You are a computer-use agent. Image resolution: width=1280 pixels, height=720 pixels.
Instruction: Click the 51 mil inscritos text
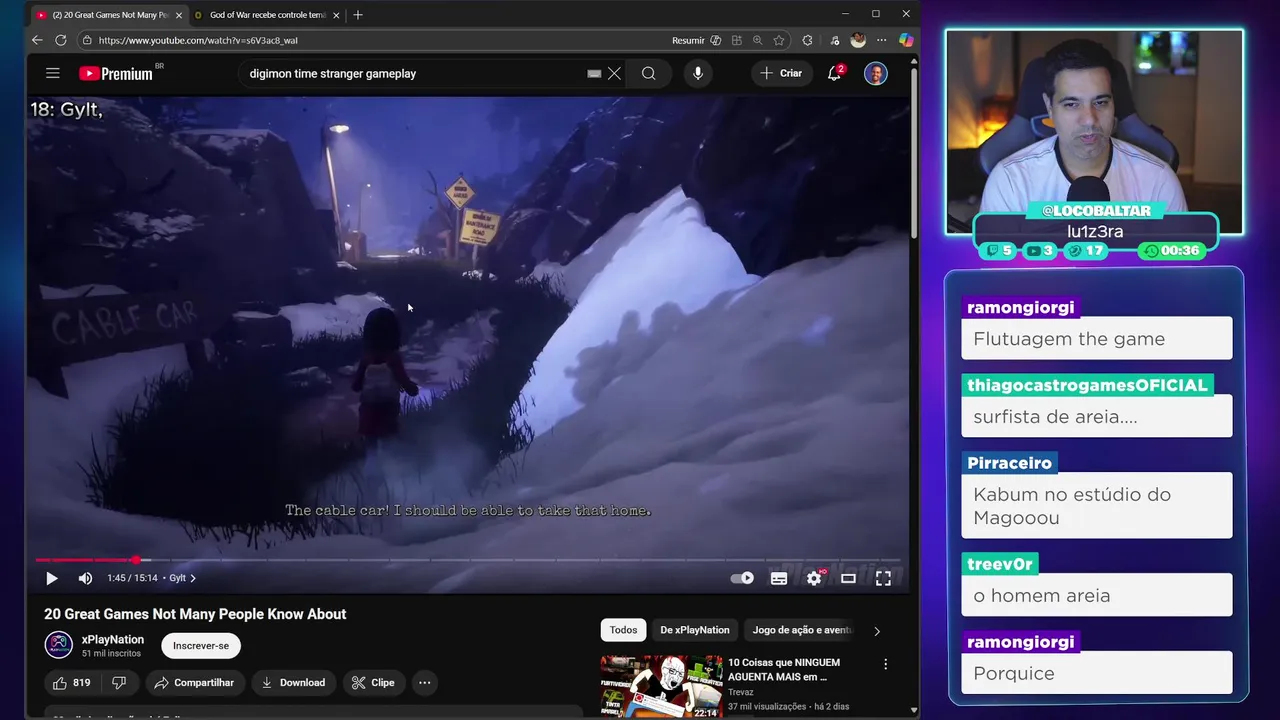tap(111, 653)
